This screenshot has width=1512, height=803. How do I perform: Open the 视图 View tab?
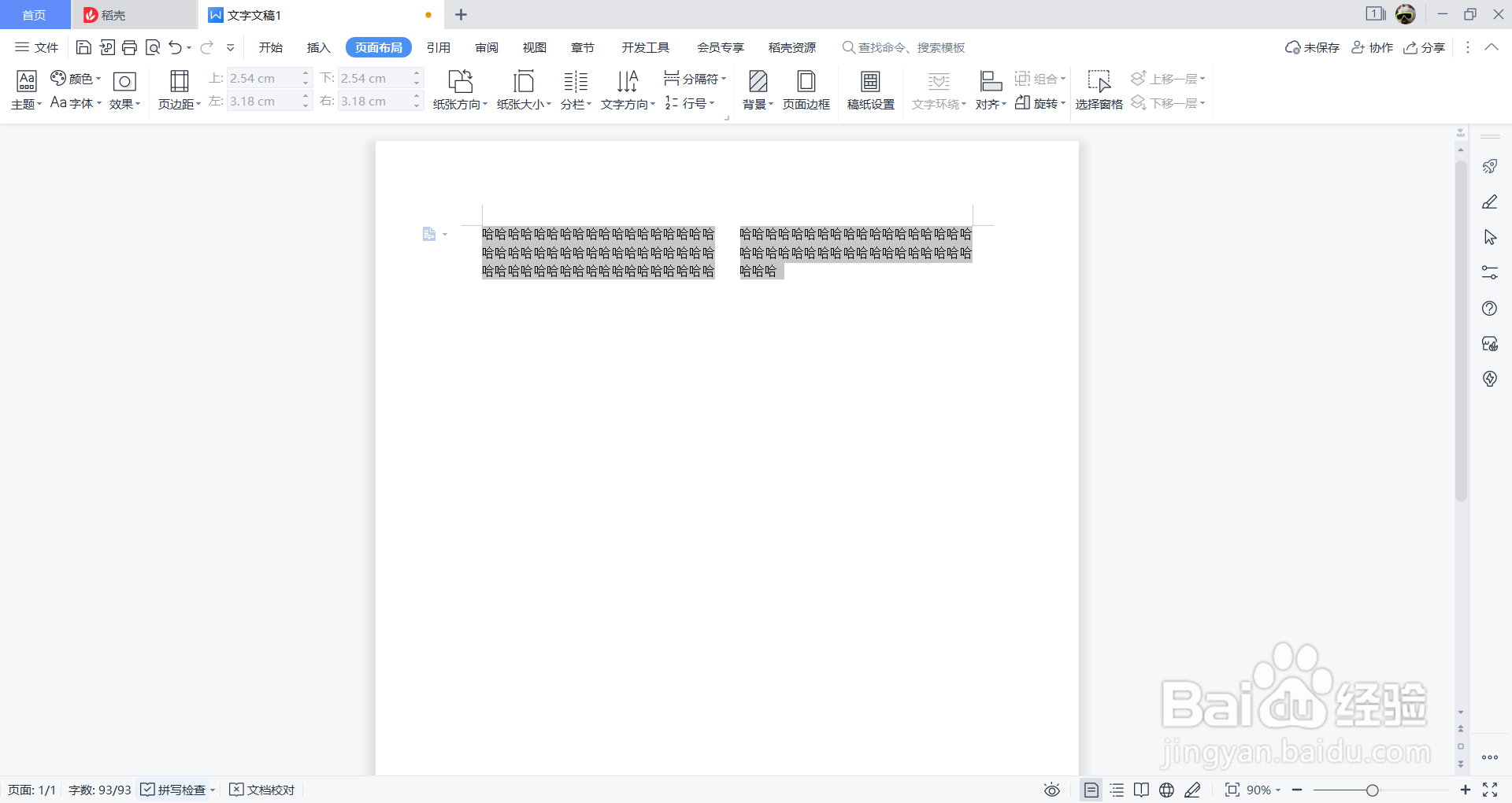(x=535, y=47)
